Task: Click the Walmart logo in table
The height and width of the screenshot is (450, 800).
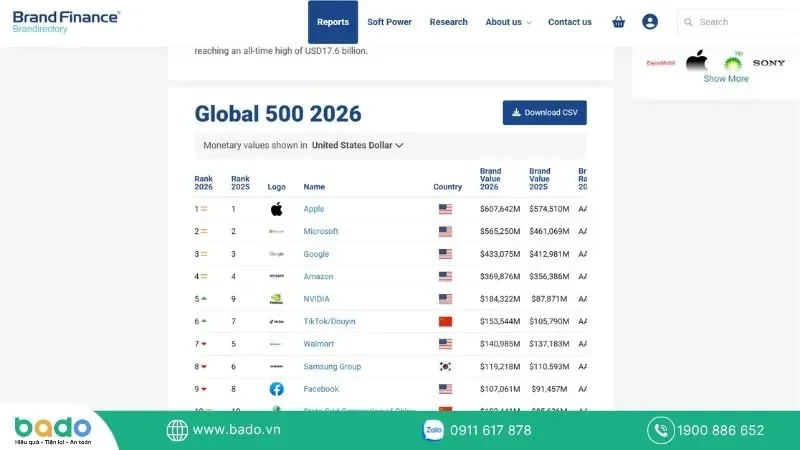Action: [x=276, y=344]
